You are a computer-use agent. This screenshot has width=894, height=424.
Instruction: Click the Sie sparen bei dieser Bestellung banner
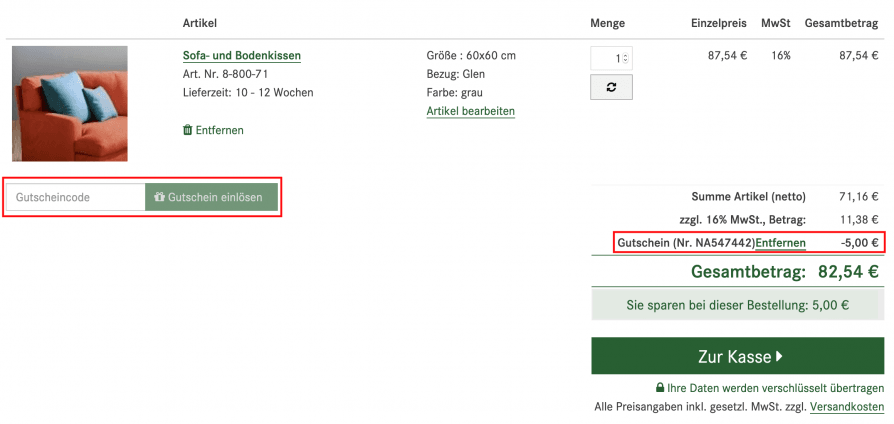pos(737,305)
